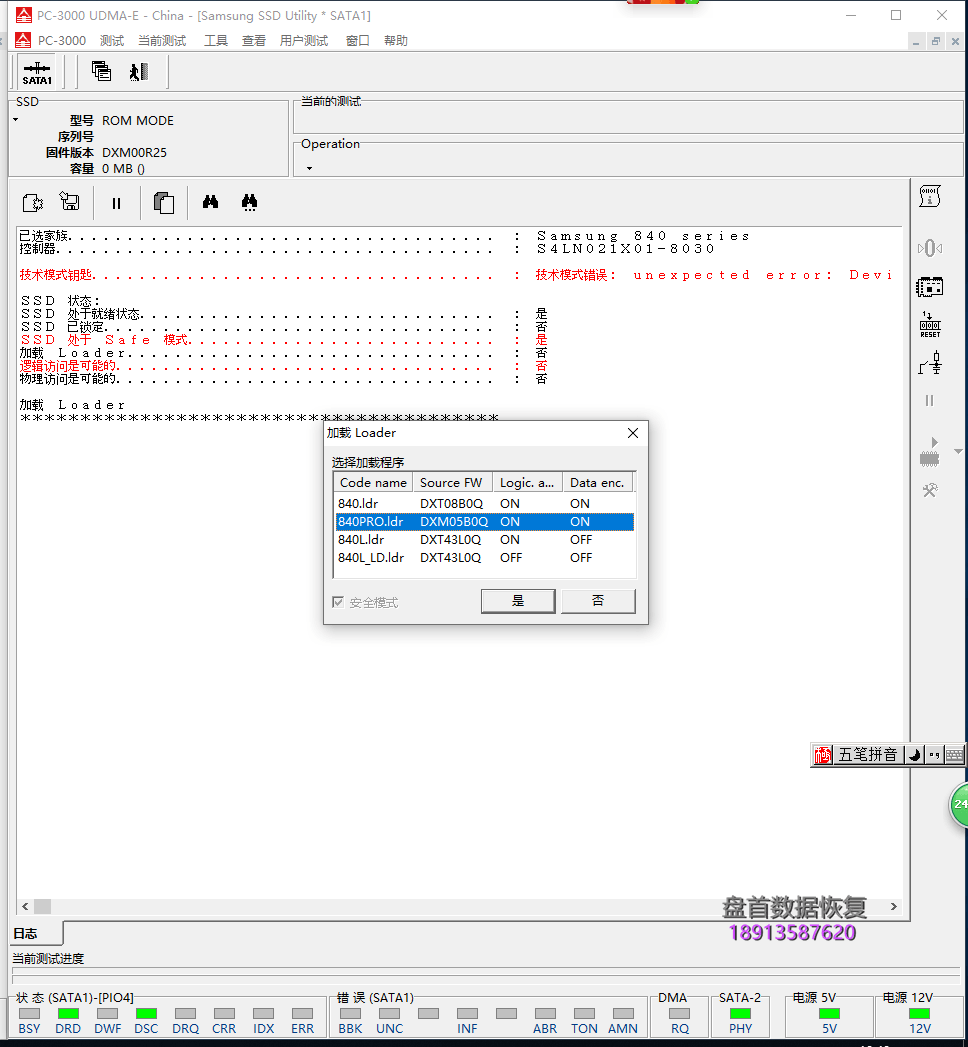Toggle the 安全模式 checkbox
The height and width of the screenshot is (1047, 968).
[x=338, y=602]
